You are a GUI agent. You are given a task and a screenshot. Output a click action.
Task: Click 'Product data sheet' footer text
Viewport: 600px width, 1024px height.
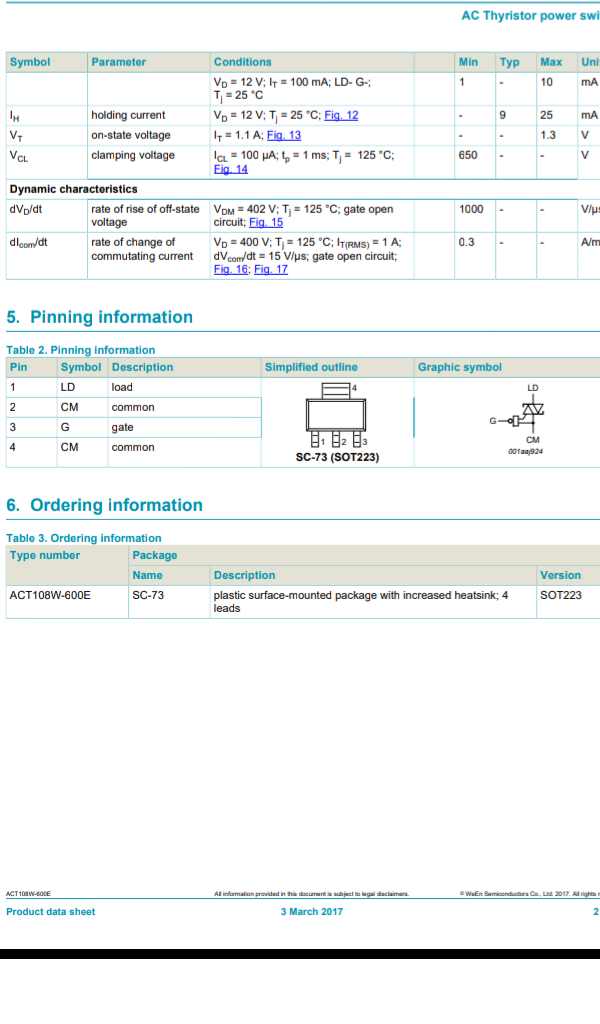coord(51,911)
